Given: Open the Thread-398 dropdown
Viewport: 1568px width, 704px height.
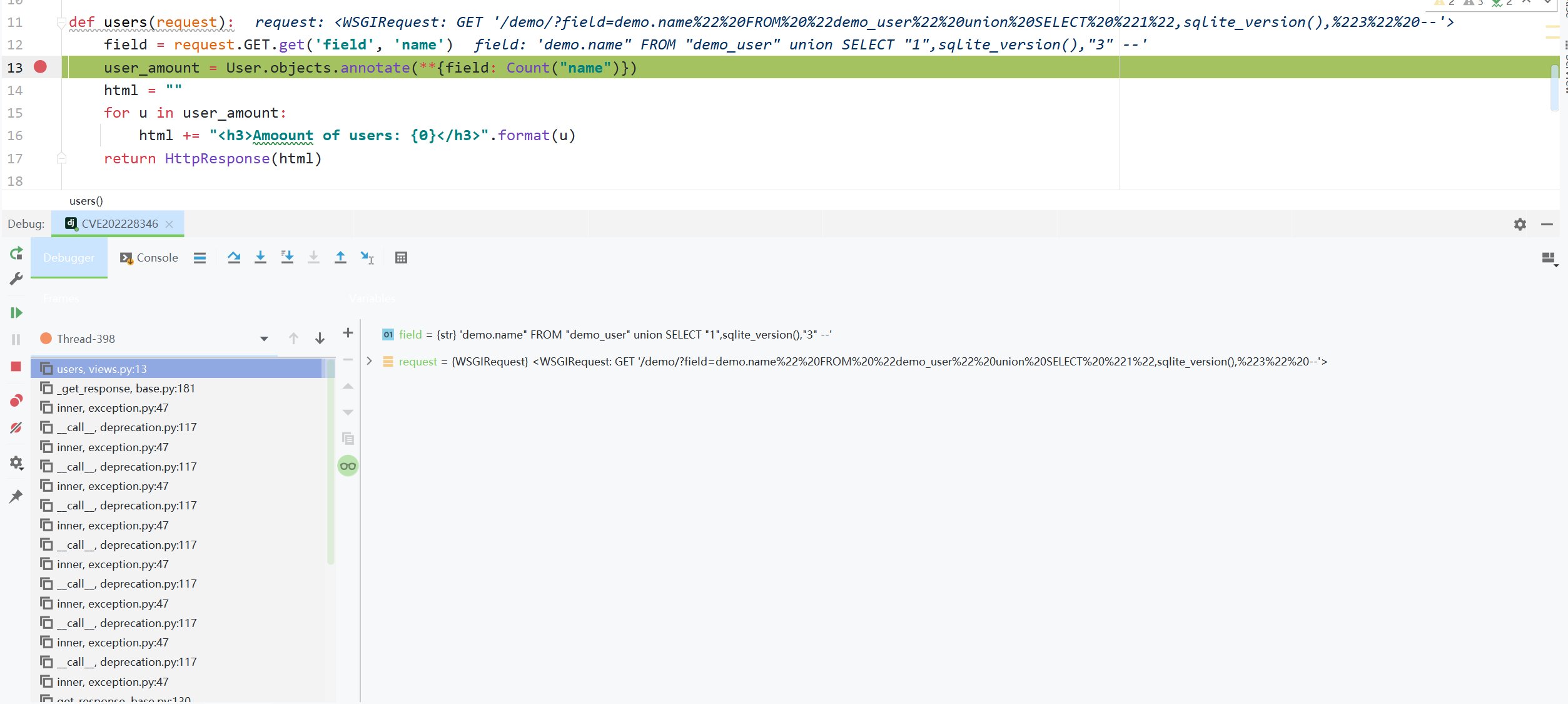Looking at the screenshot, I should pyautogui.click(x=264, y=339).
